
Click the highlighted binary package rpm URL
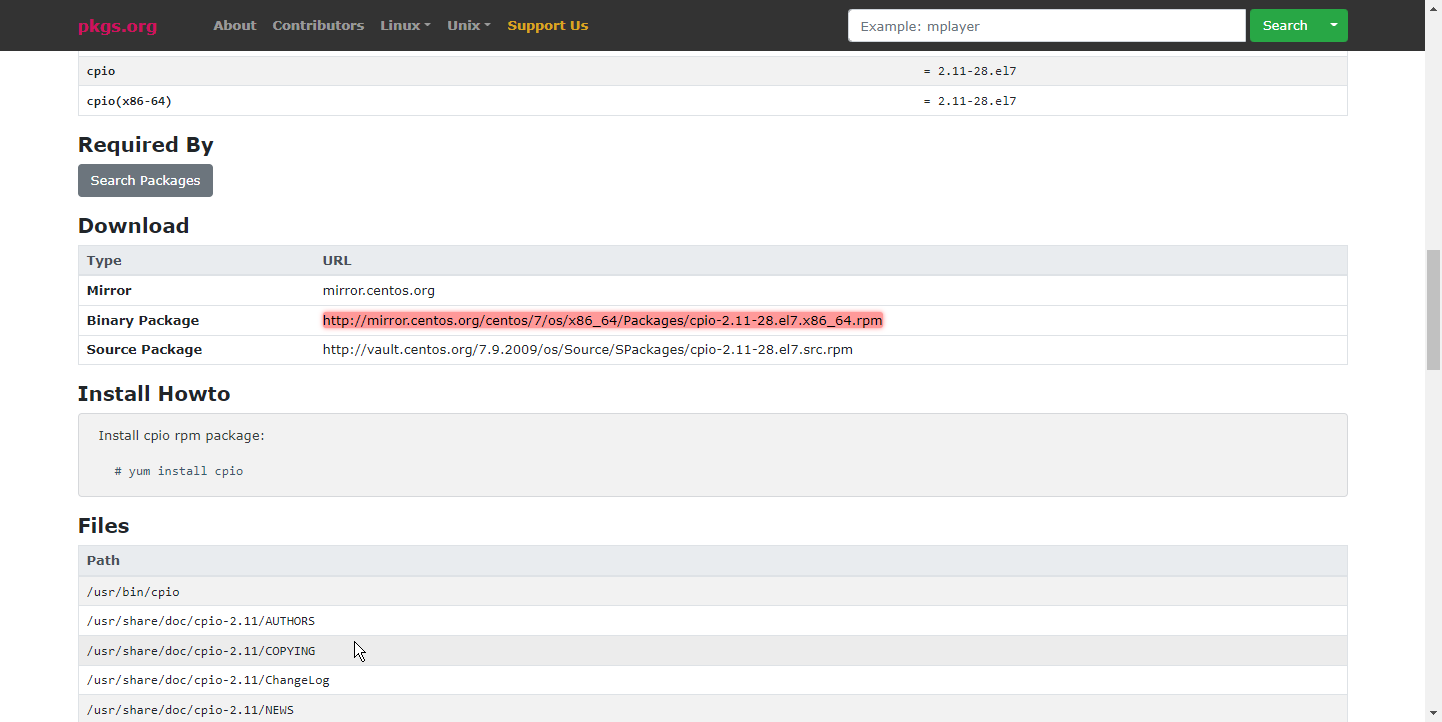602,321
